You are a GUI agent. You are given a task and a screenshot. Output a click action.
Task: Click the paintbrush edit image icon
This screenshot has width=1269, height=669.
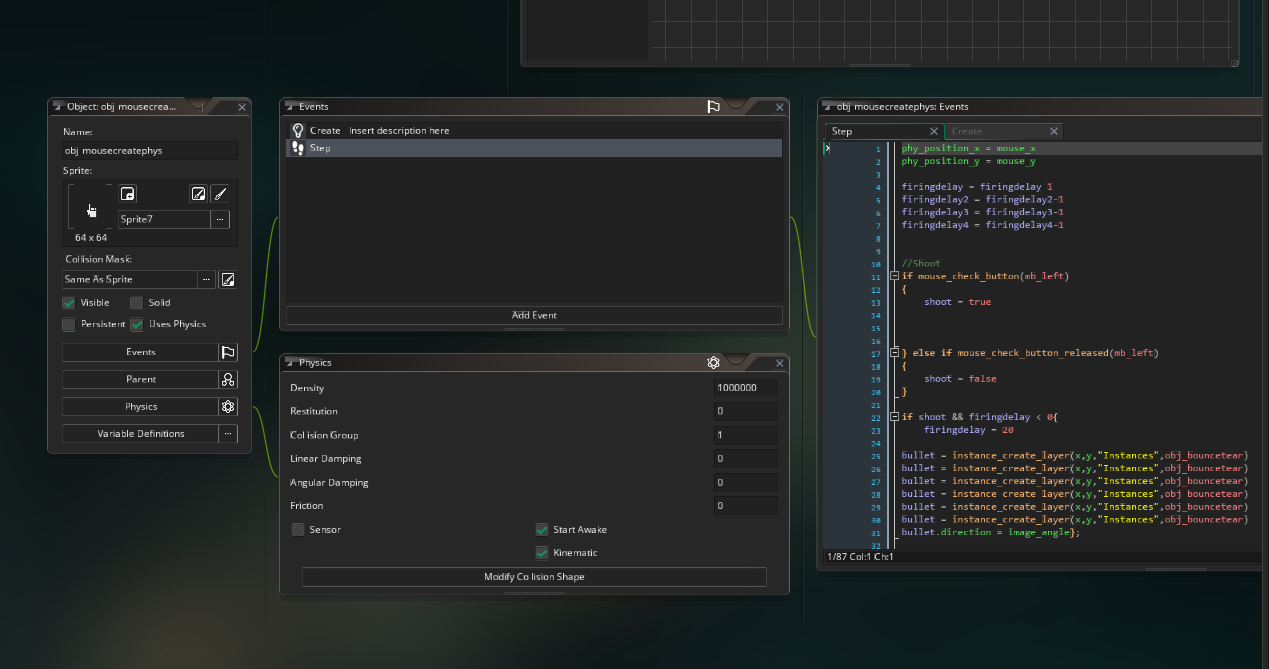click(220, 194)
